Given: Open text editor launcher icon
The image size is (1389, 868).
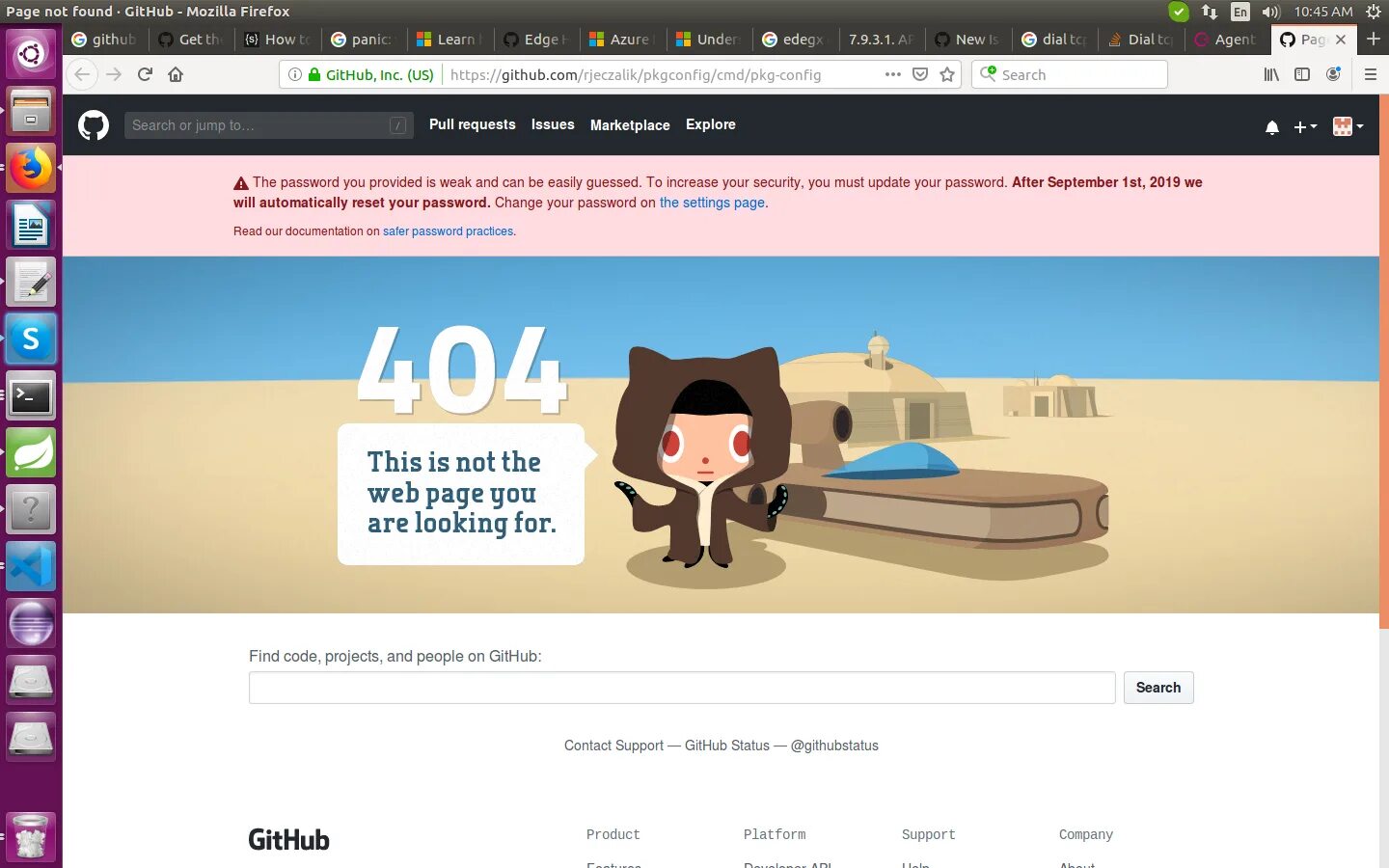Looking at the screenshot, I should pyautogui.click(x=31, y=283).
